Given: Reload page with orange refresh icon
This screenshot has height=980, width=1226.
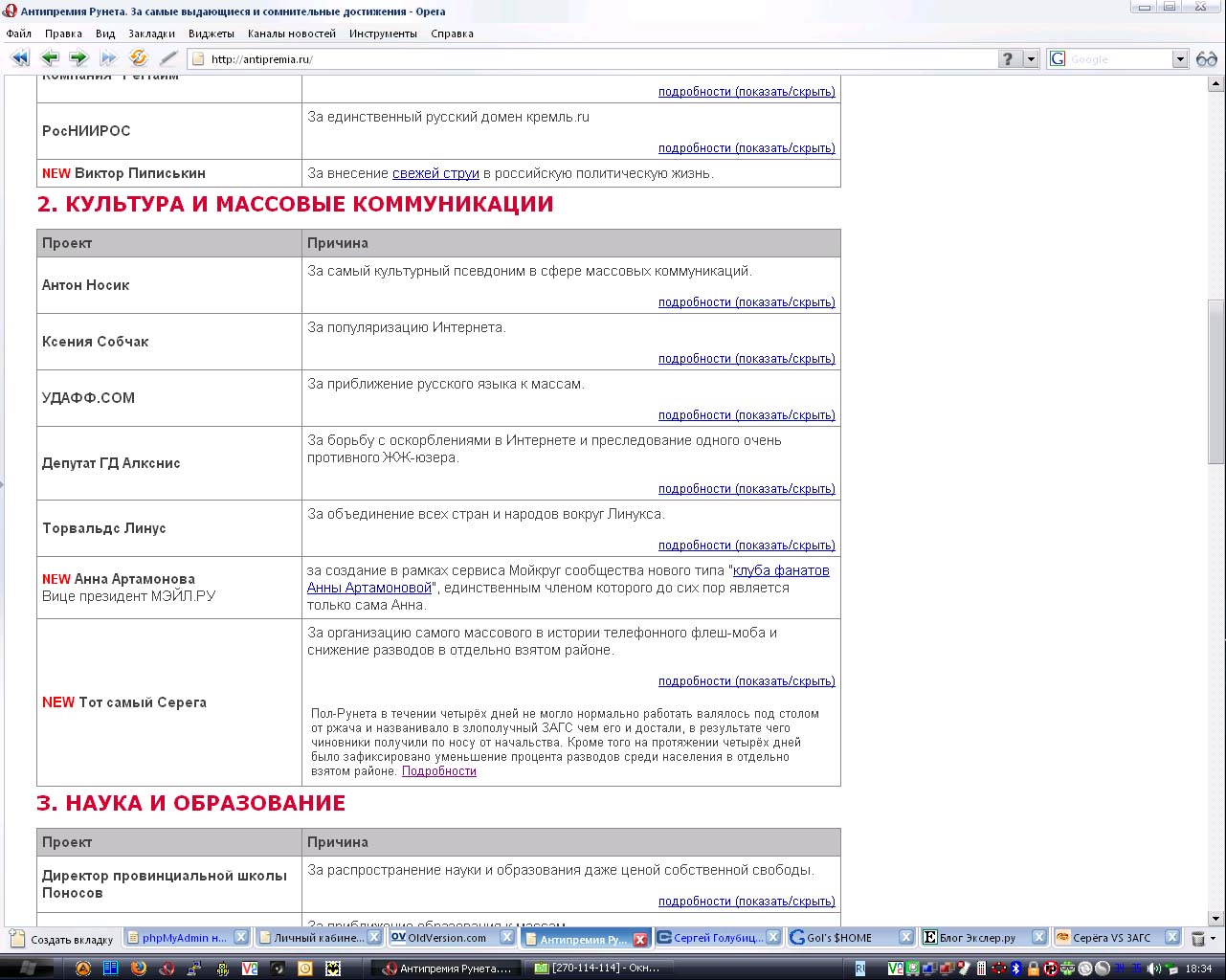Looking at the screenshot, I should point(139,58).
